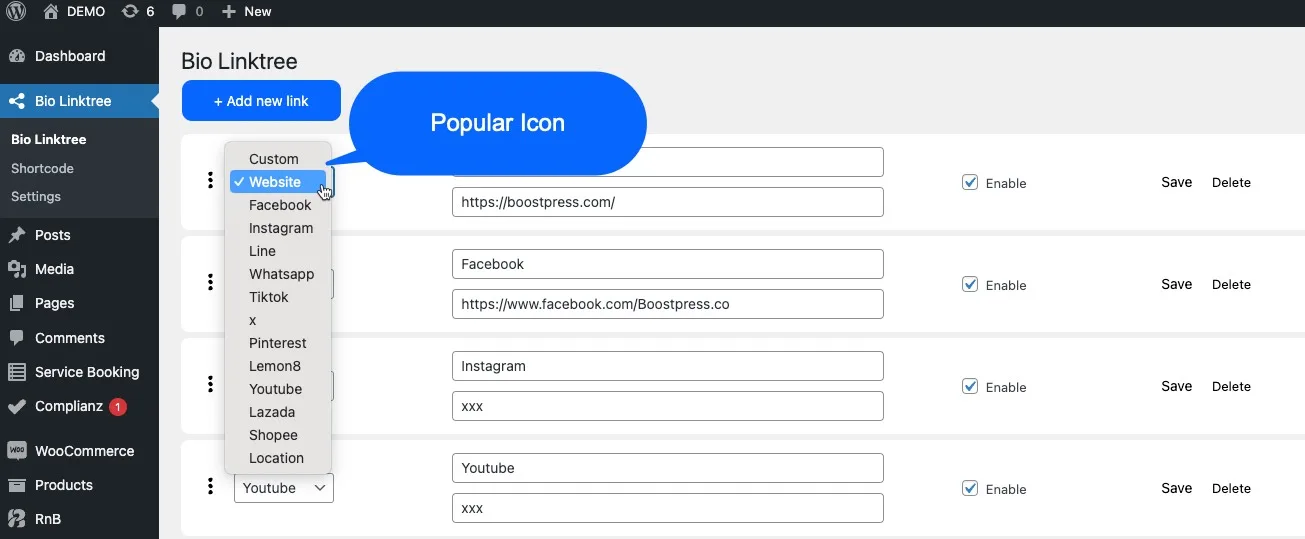
Task: Delete the Instagram link row
Action: point(1231,386)
